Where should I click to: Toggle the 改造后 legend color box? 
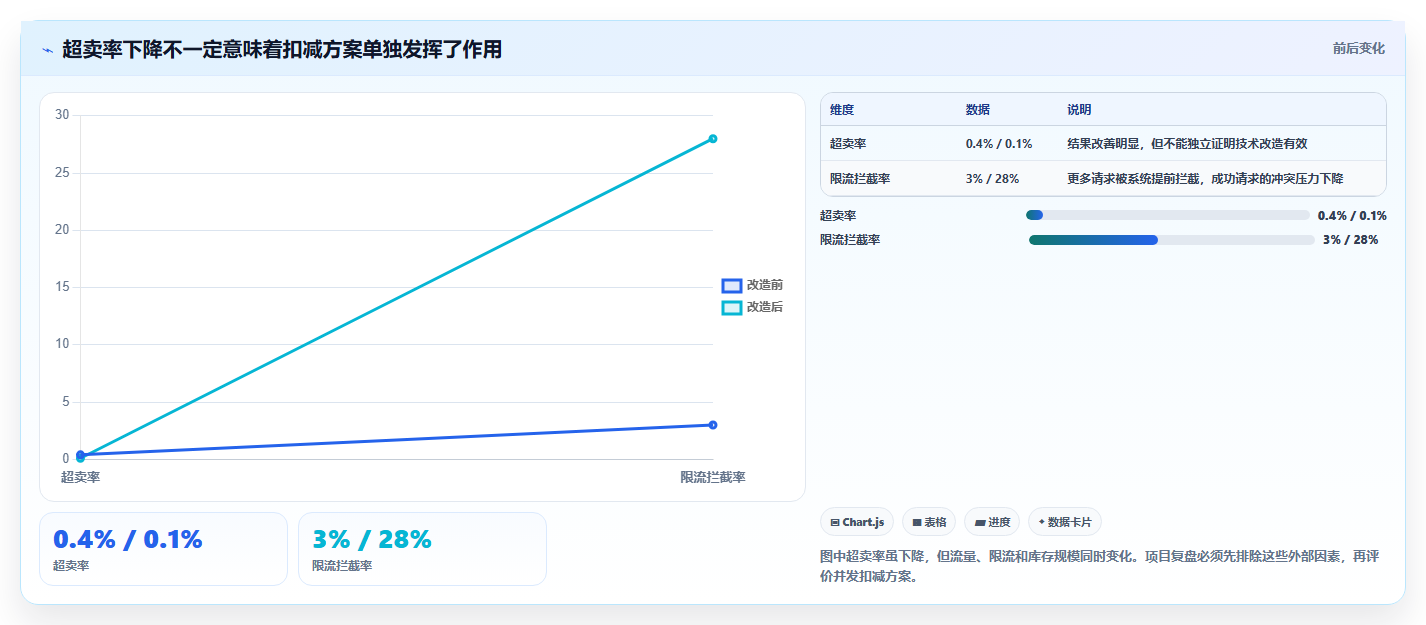[x=732, y=308]
